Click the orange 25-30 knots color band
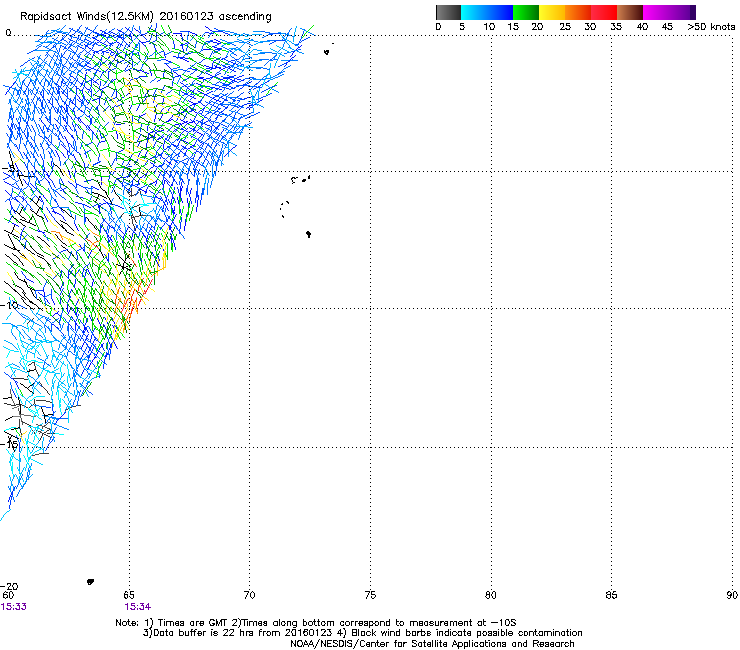Viewport: 740px width, 650px height. tap(578, 12)
